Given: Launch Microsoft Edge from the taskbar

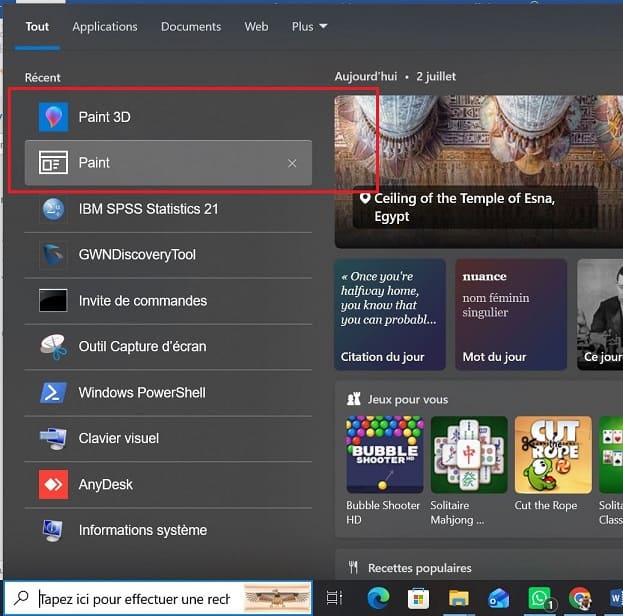Looking at the screenshot, I should (x=378, y=598).
